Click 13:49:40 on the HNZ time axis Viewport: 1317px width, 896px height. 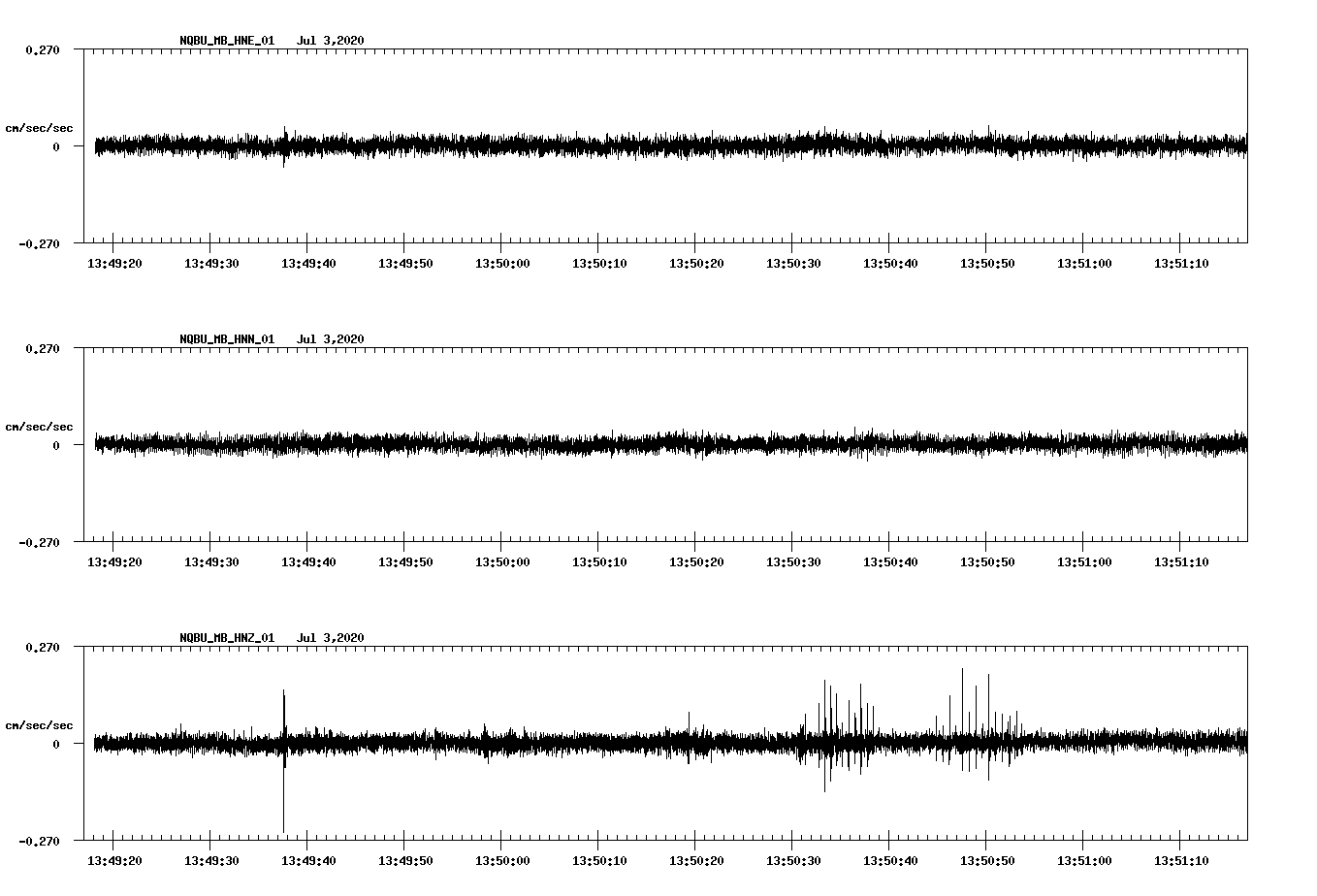click(308, 861)
